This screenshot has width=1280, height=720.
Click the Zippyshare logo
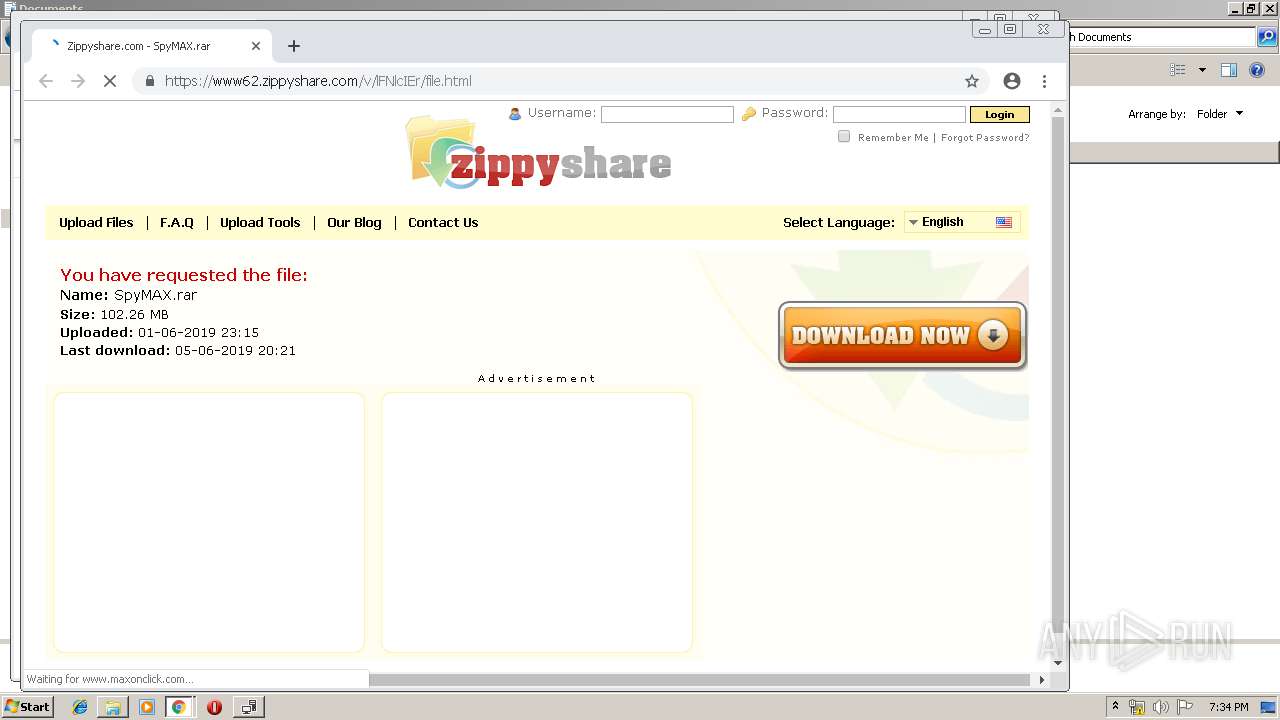pos(538,153)
